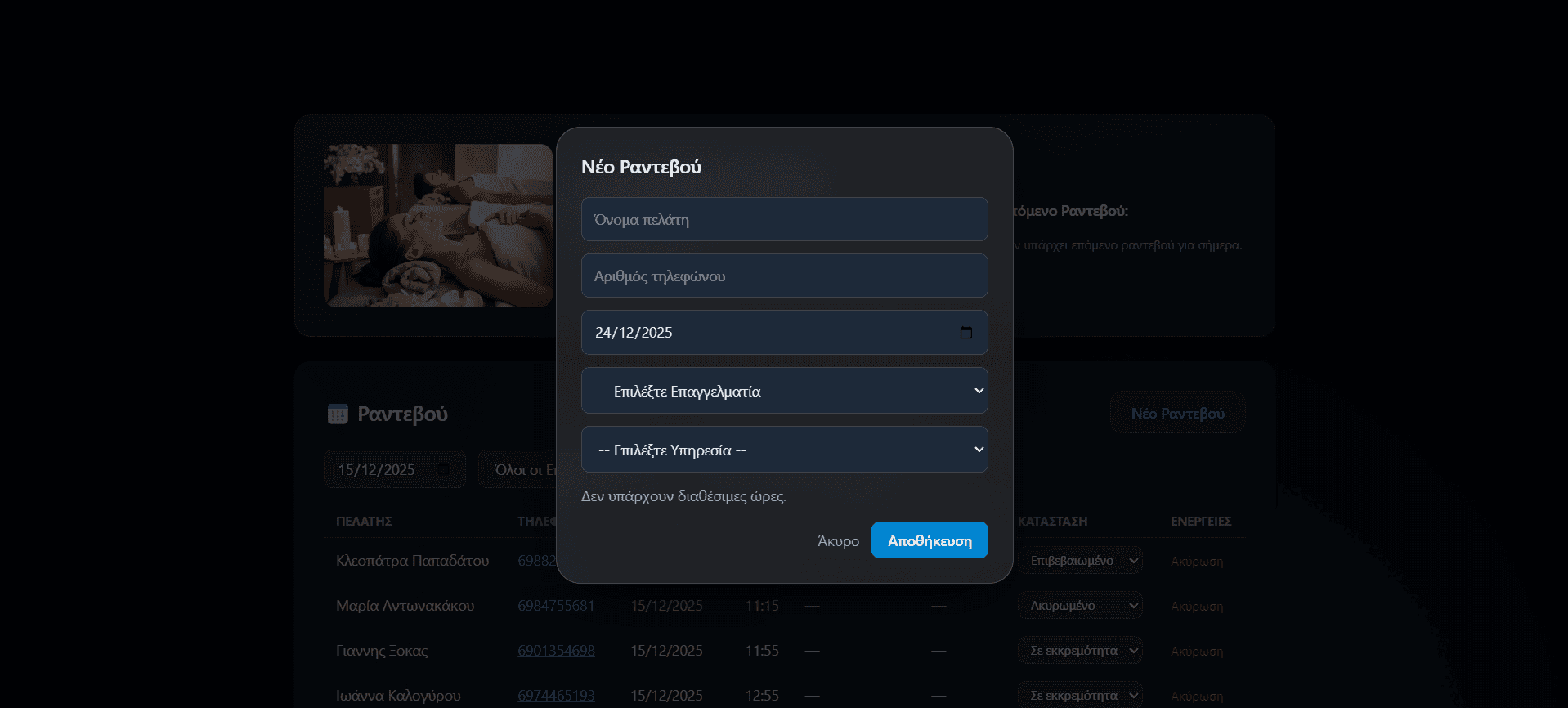Click the spa massage photo thumbnail
This screenshot has width=1568, height=708.
438,226
